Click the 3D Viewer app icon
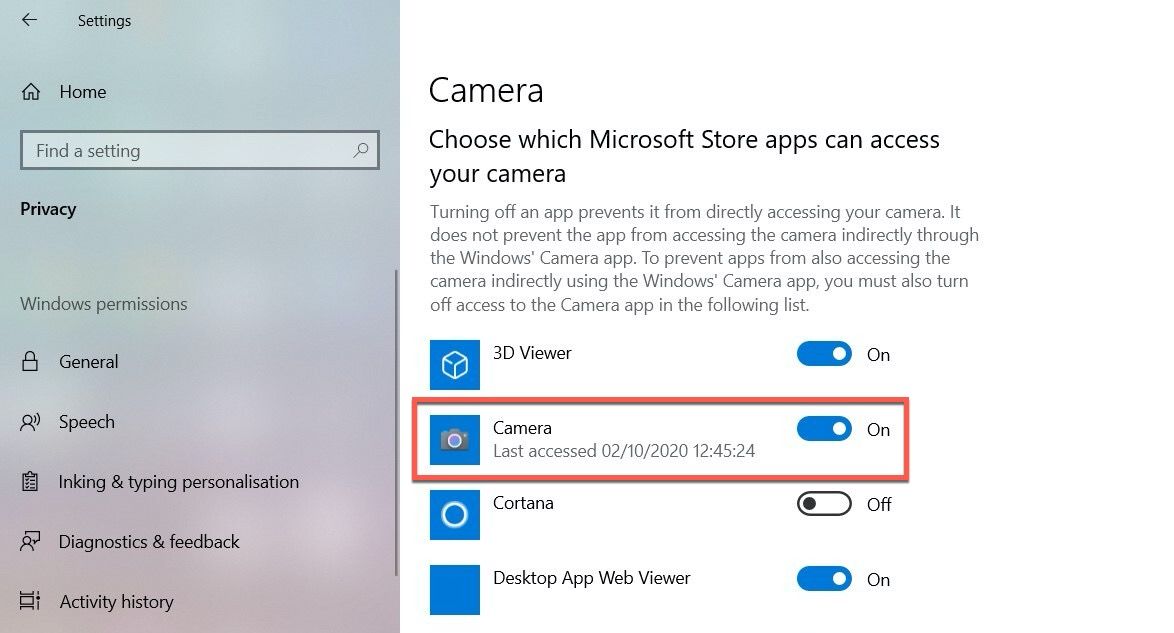The image size is (1174, 633). [455, 365]
